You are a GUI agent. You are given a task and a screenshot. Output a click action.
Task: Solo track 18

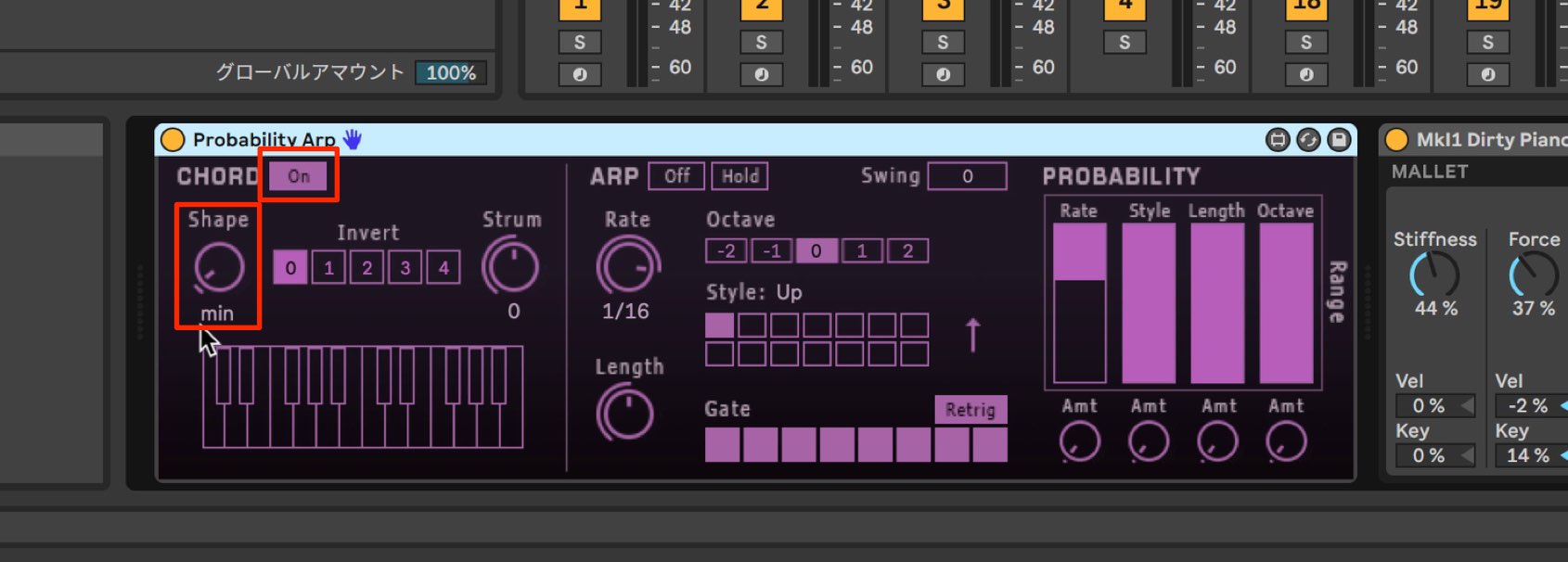coord(1306,42)
